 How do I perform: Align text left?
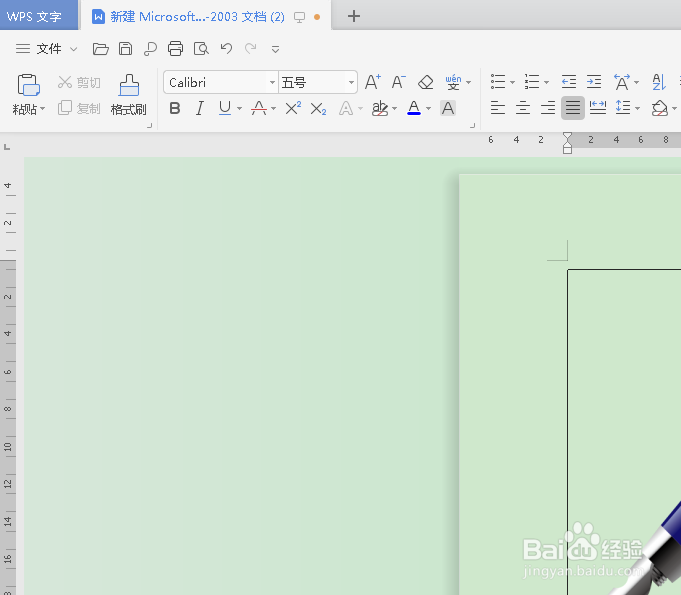click(498, 108)
